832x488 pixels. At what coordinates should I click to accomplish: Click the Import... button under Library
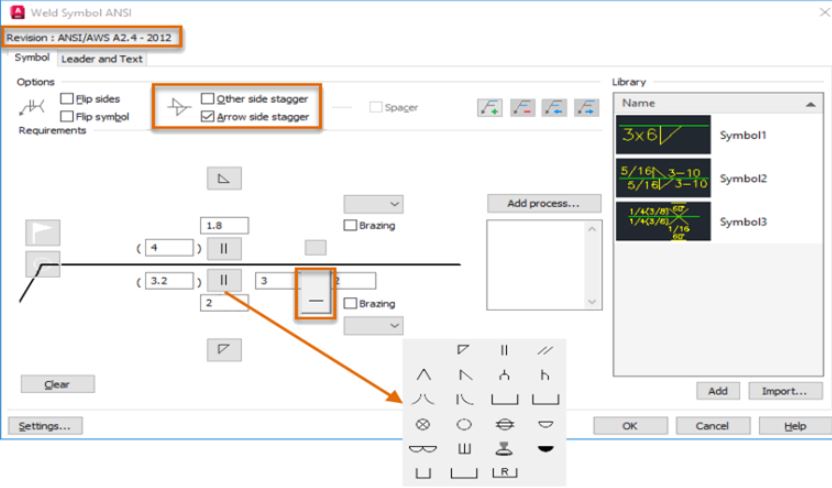[785, 391]
